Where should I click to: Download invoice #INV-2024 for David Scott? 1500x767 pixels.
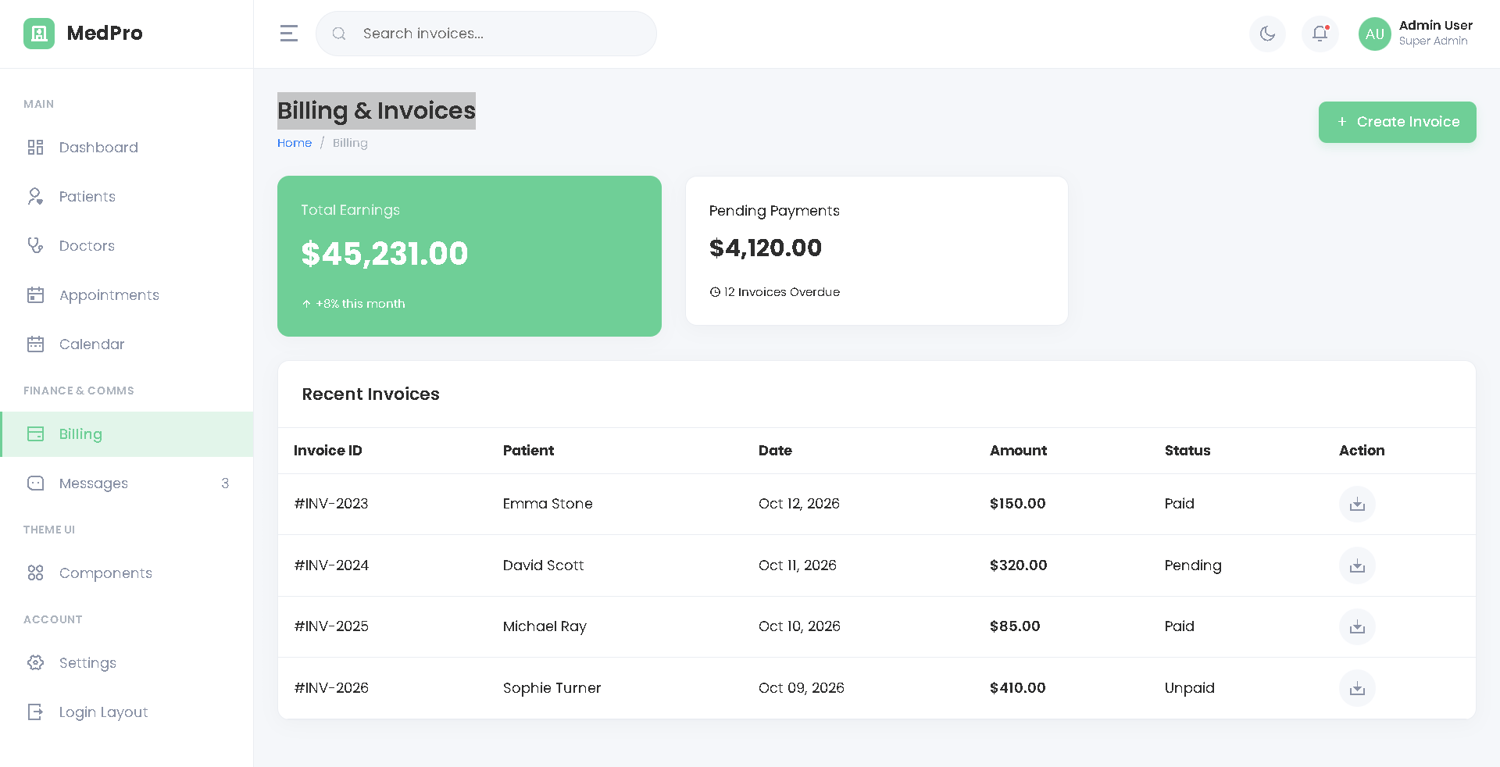pos(1357,566)
